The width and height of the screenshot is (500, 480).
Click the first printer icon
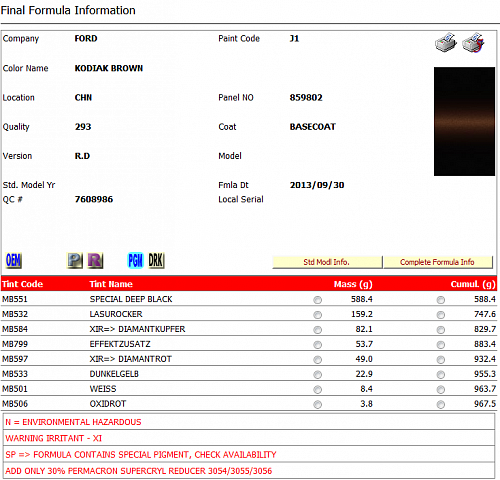[446, 42]
